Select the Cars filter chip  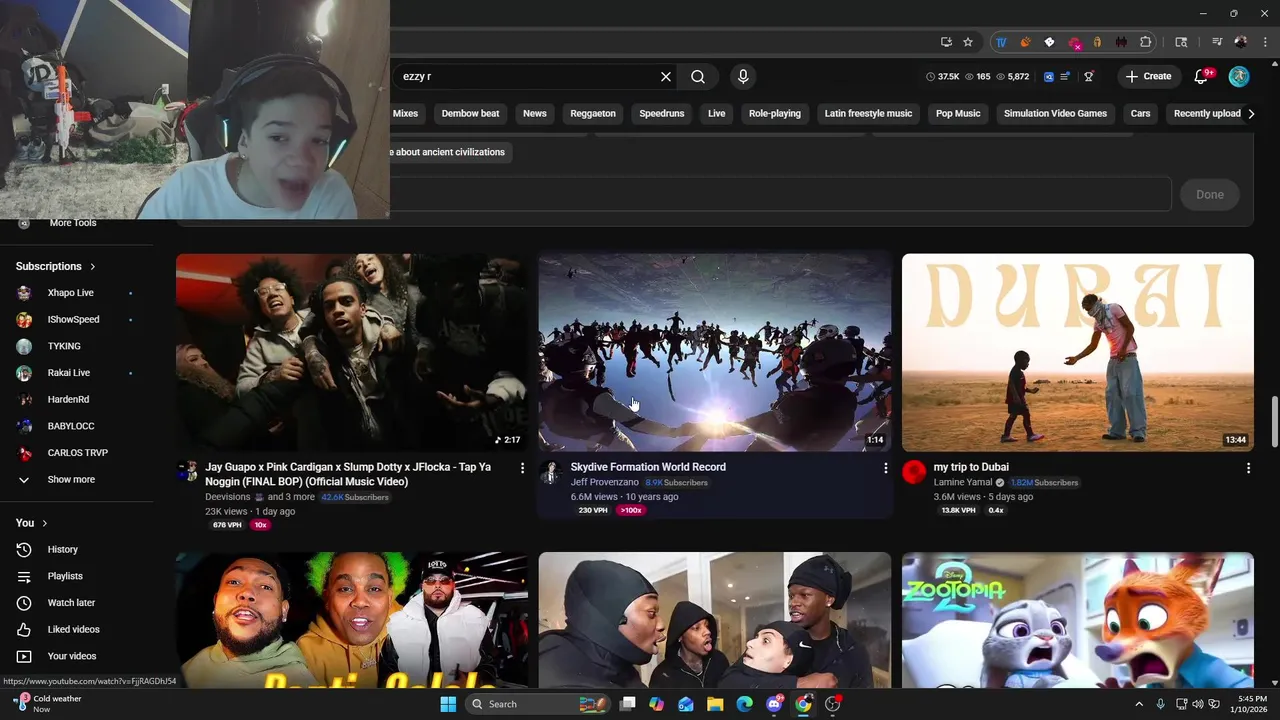coord(1140,113)
